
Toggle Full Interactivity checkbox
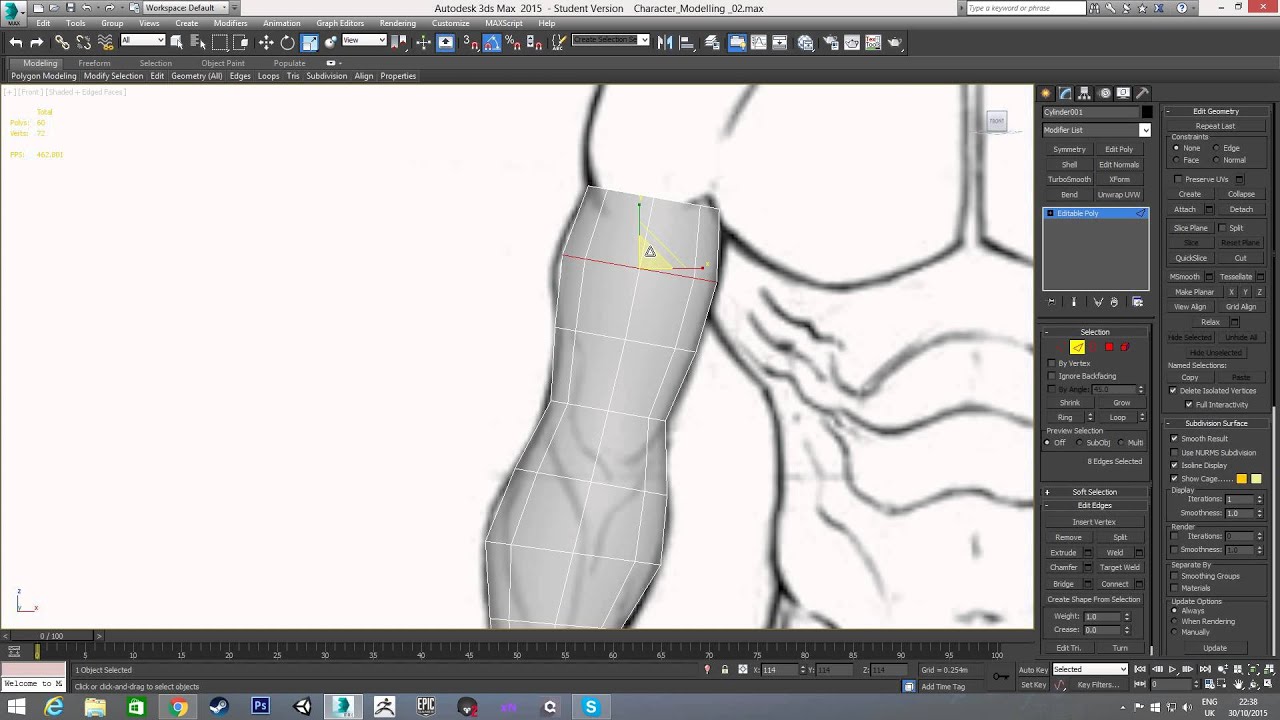(x=1189, y=404)
